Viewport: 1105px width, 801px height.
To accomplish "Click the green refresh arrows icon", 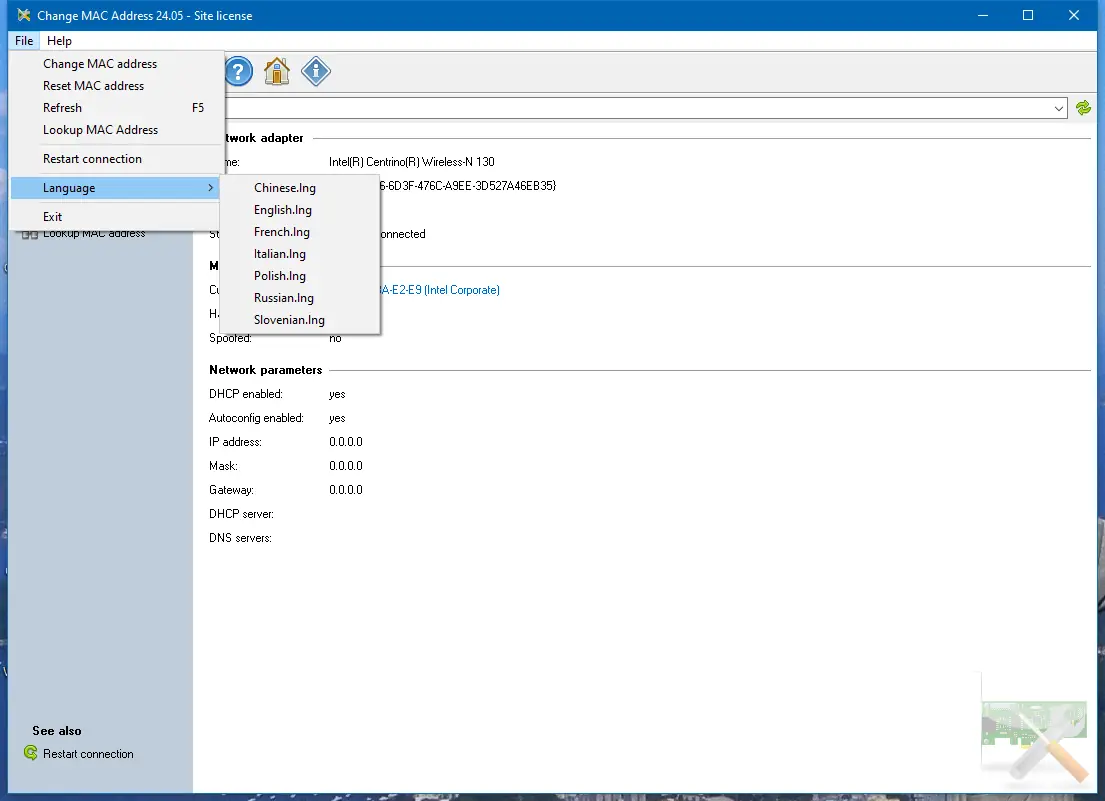I will click(1083, 108).
